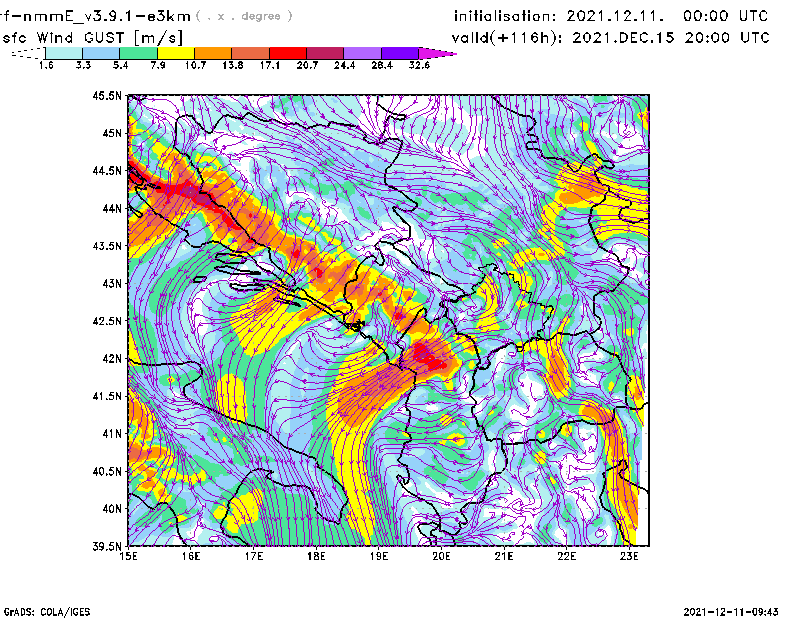Pick the salmon 13.8–17.1 legend swatch

[x=251, y=53]
